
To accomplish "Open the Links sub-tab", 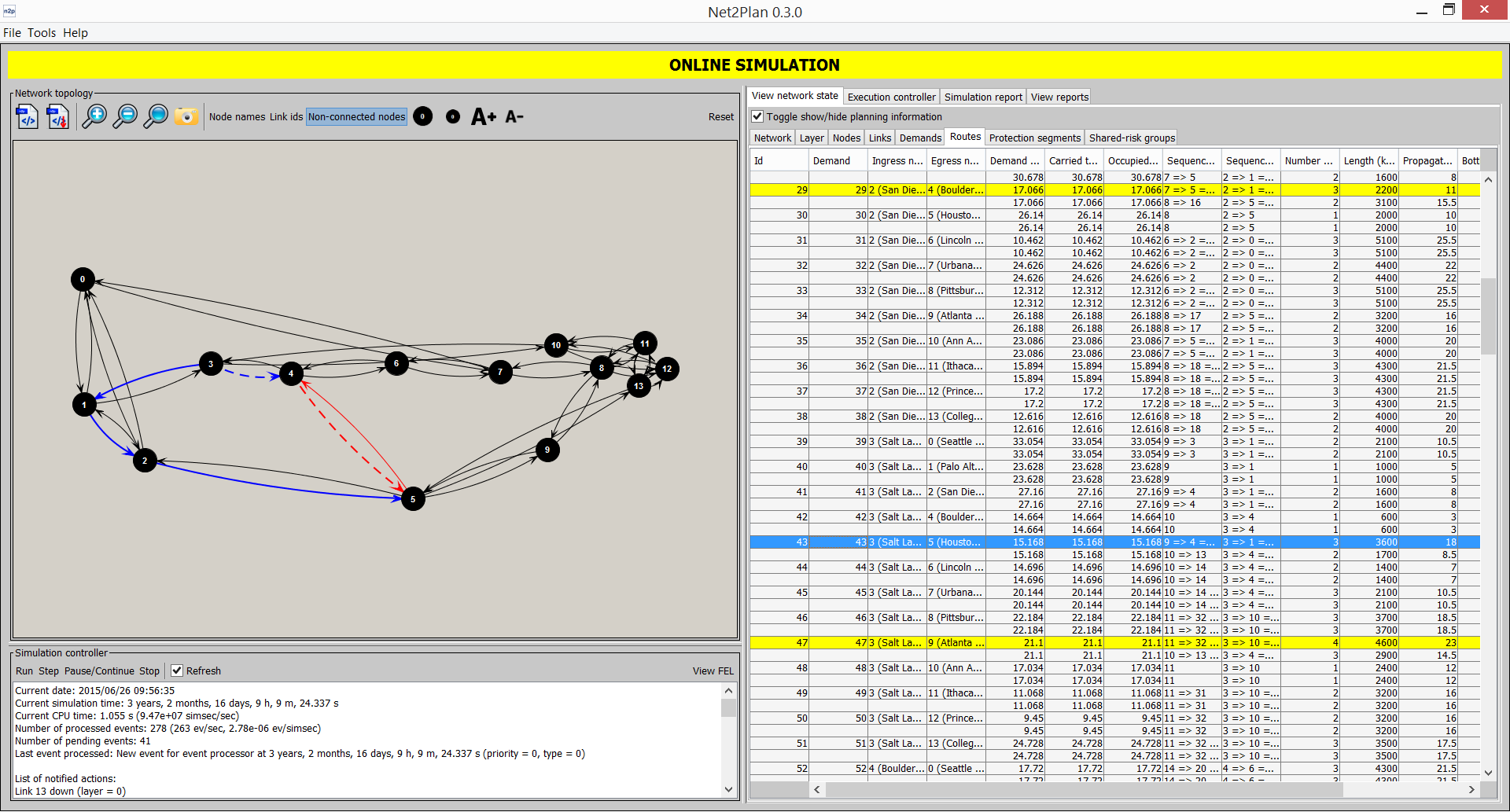I will [x=880, y=138].
